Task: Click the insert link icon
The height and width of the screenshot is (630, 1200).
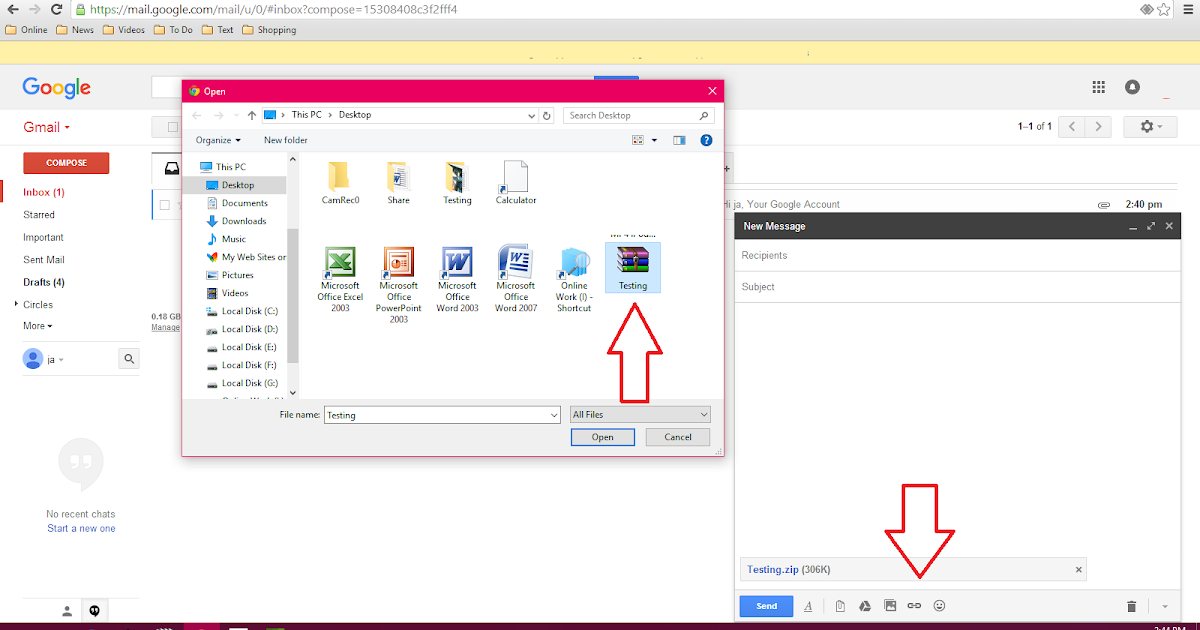Action: (x=914, y=606)
